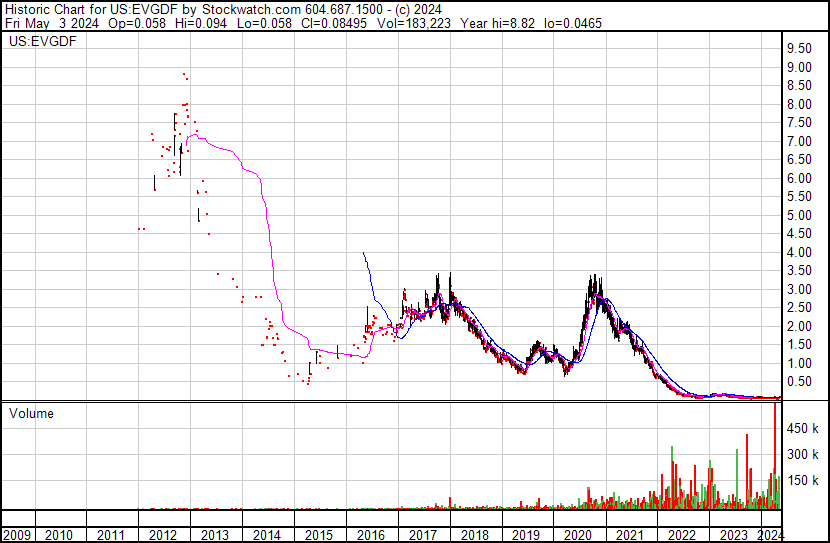The image size is (830, 543).
Task: Select the 2016 year label on time axis
Action: [x=370, y=535]
